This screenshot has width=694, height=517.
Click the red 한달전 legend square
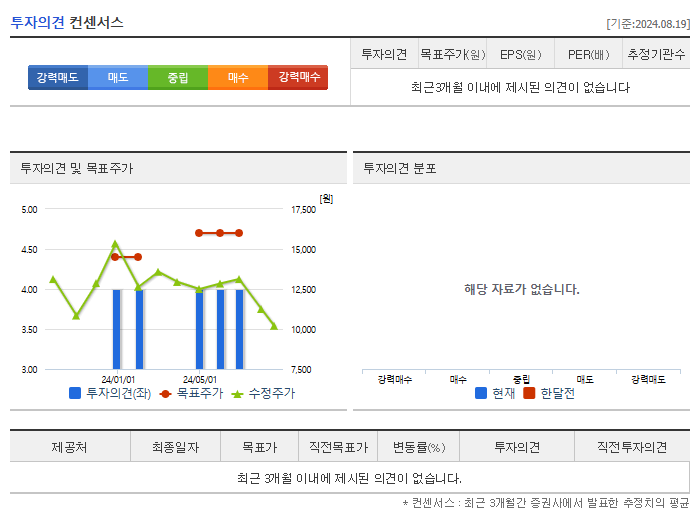click(x=529, y=393)
